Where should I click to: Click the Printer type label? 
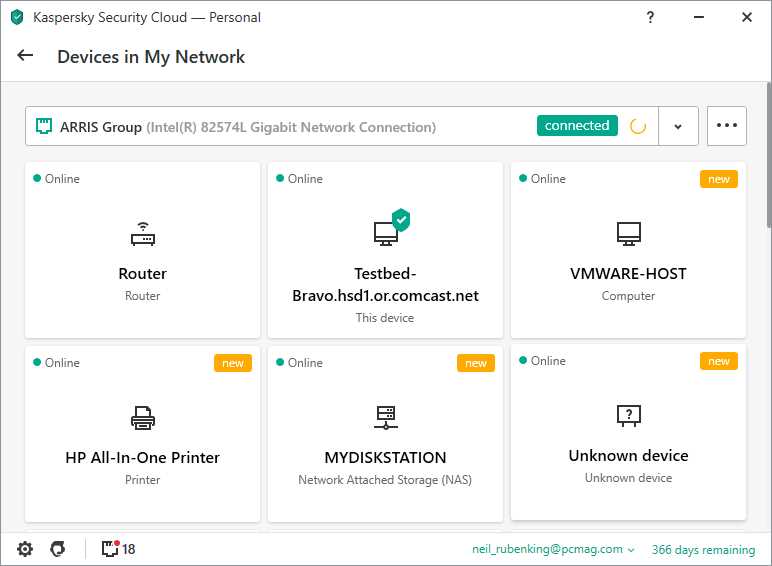click(x=142, y=480)
